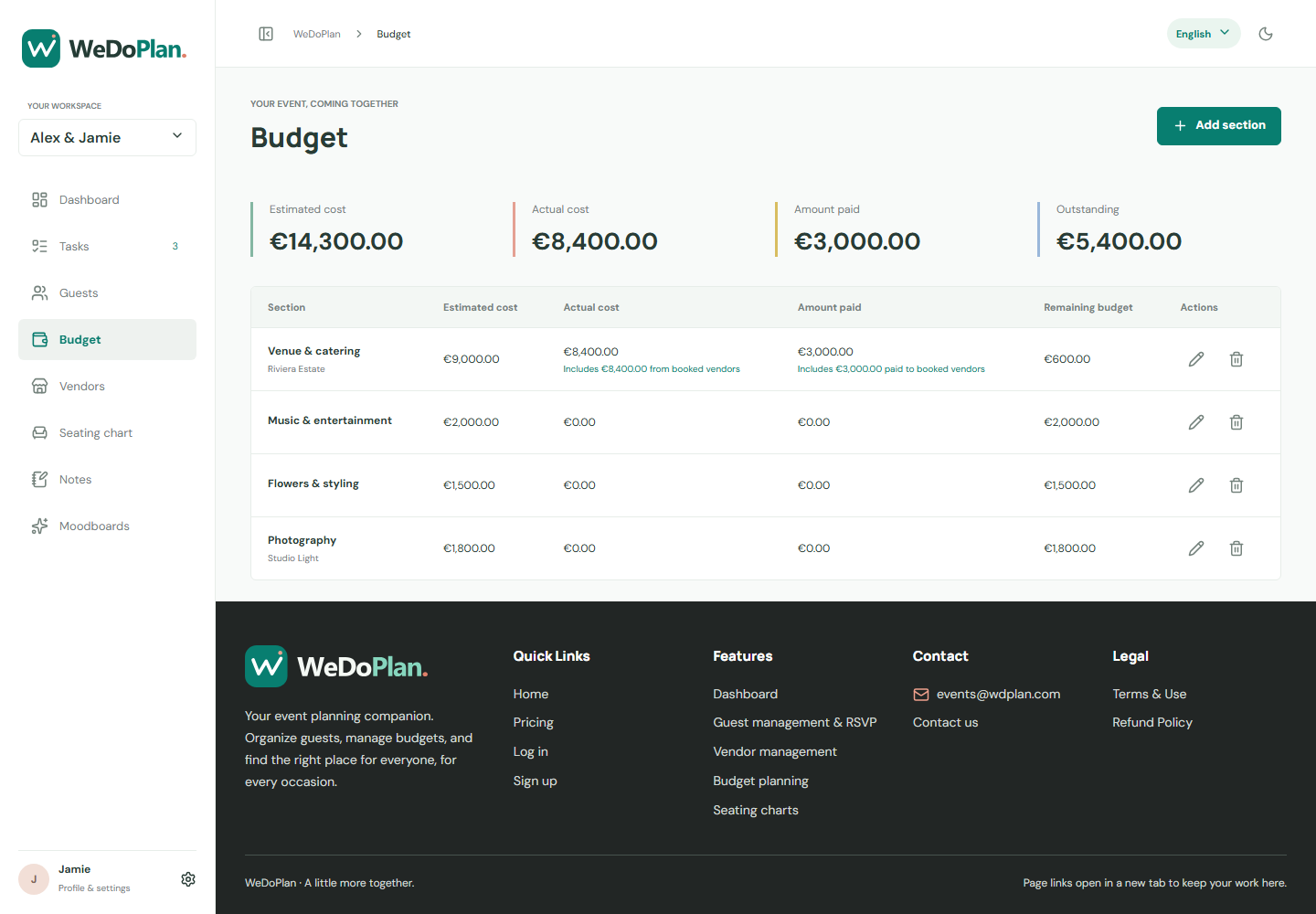Edit the Photography section pencil icon
The image size is (1316, 914).
(x=1196, y=548)
